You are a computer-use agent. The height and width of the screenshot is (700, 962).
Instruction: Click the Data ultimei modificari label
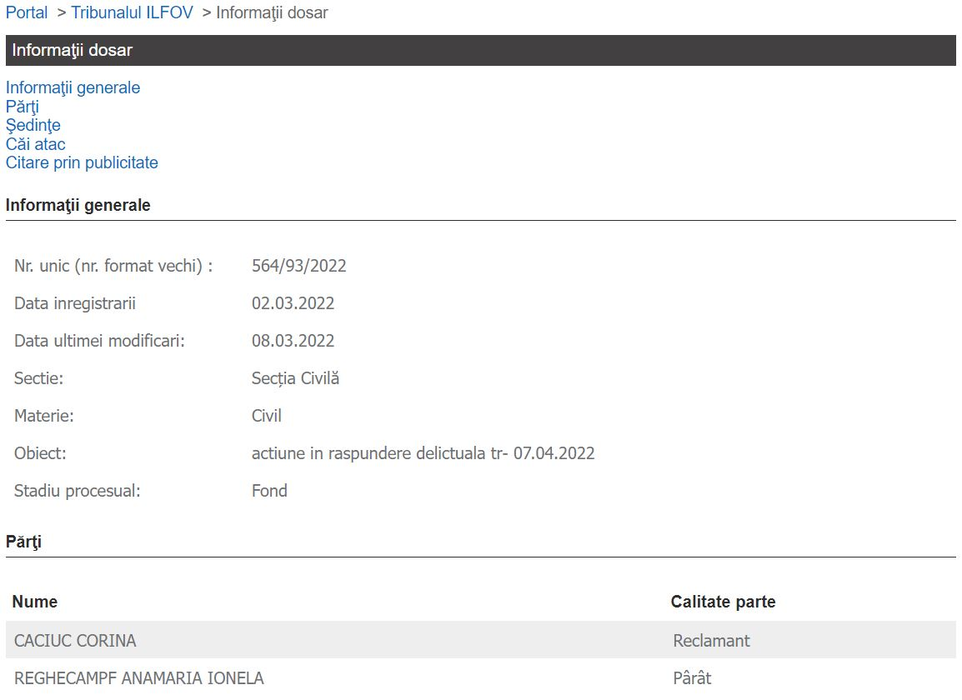point(99,340)
